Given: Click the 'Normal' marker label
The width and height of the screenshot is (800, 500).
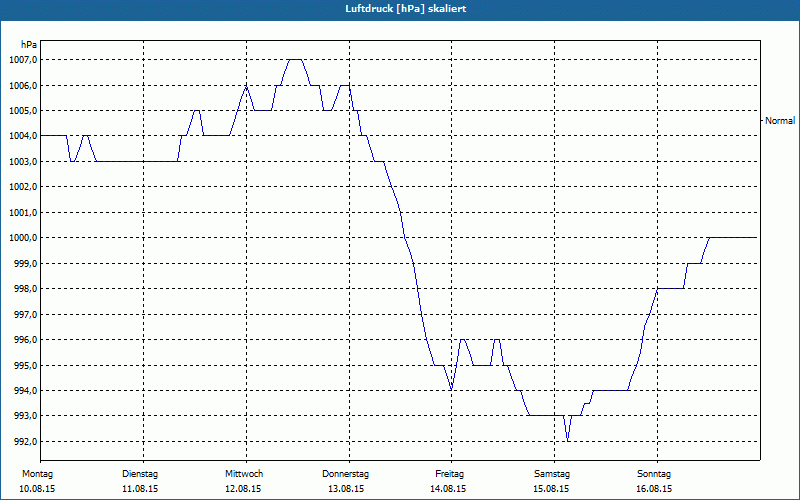Looking at the screenshot, I should click(x=780, y=121).
